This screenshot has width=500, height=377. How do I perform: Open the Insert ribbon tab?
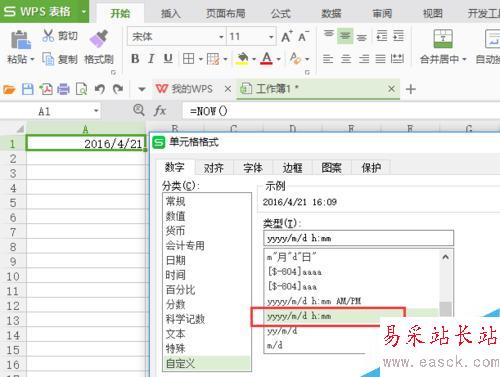pyautogui.click(x=171, y=13)
